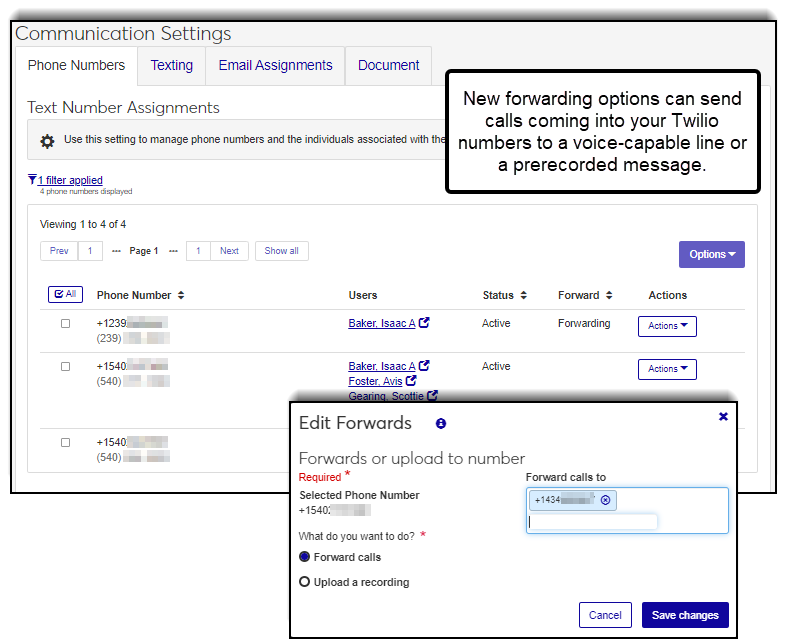787x639 pixels.
Task: Open the Document tab
Action: [388, 65]
